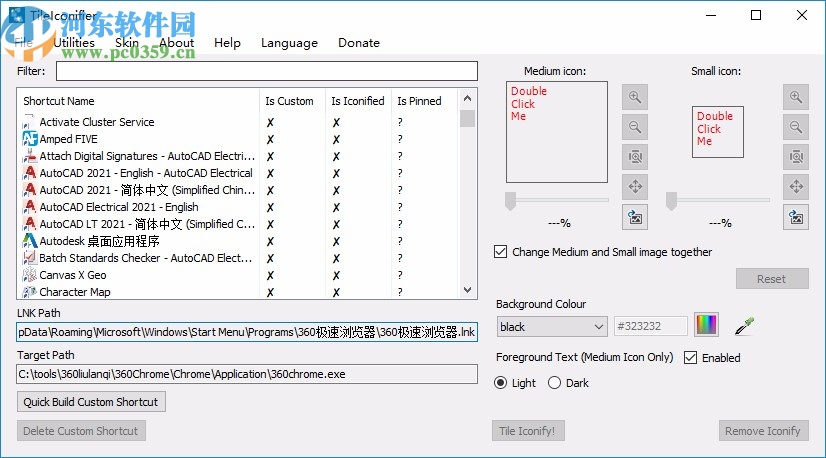Focus the Filter text field
The height and width of the screenshot is (458, 826).
tap(267, 71)
